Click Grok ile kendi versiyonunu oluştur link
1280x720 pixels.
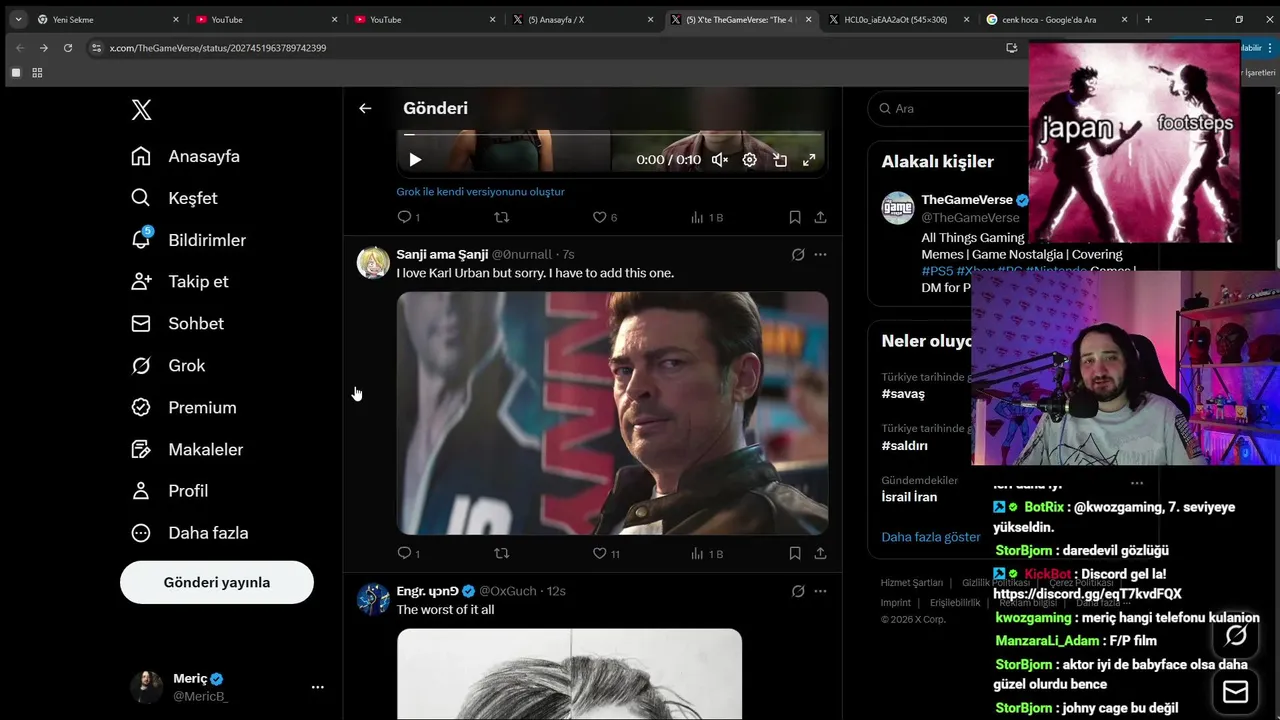[481, 192]
